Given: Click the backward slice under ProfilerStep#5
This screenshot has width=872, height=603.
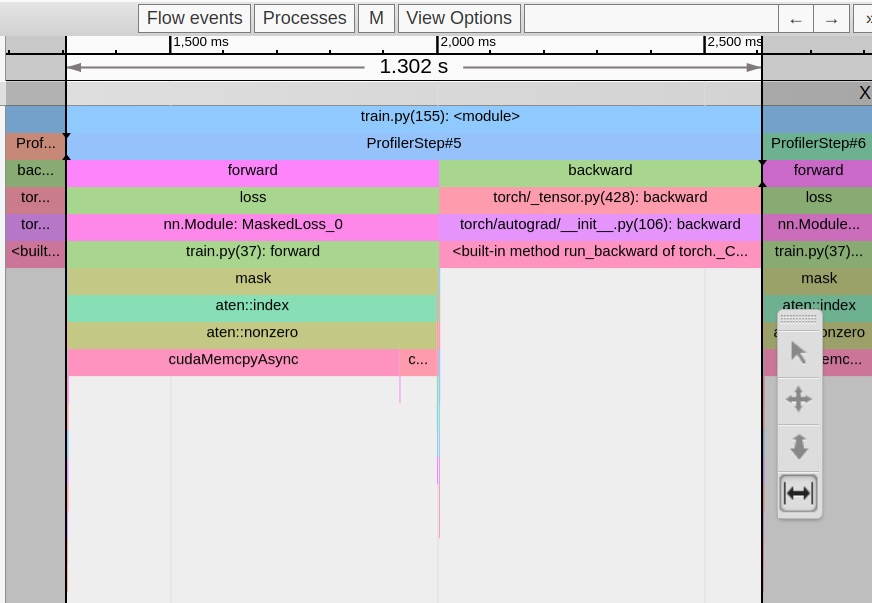Looking at the screenshot, I should 600,171.
